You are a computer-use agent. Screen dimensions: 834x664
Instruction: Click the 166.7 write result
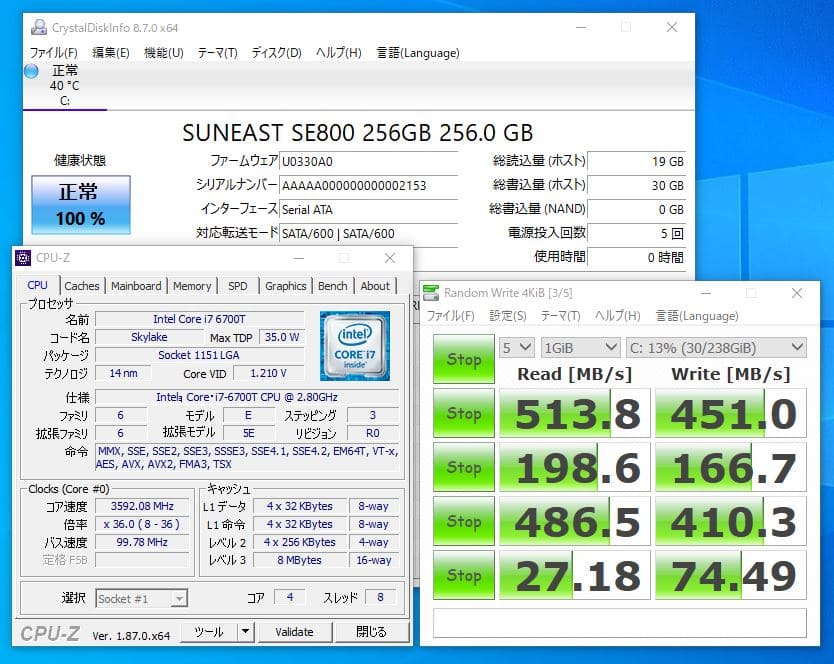click(x=731, y=467)
